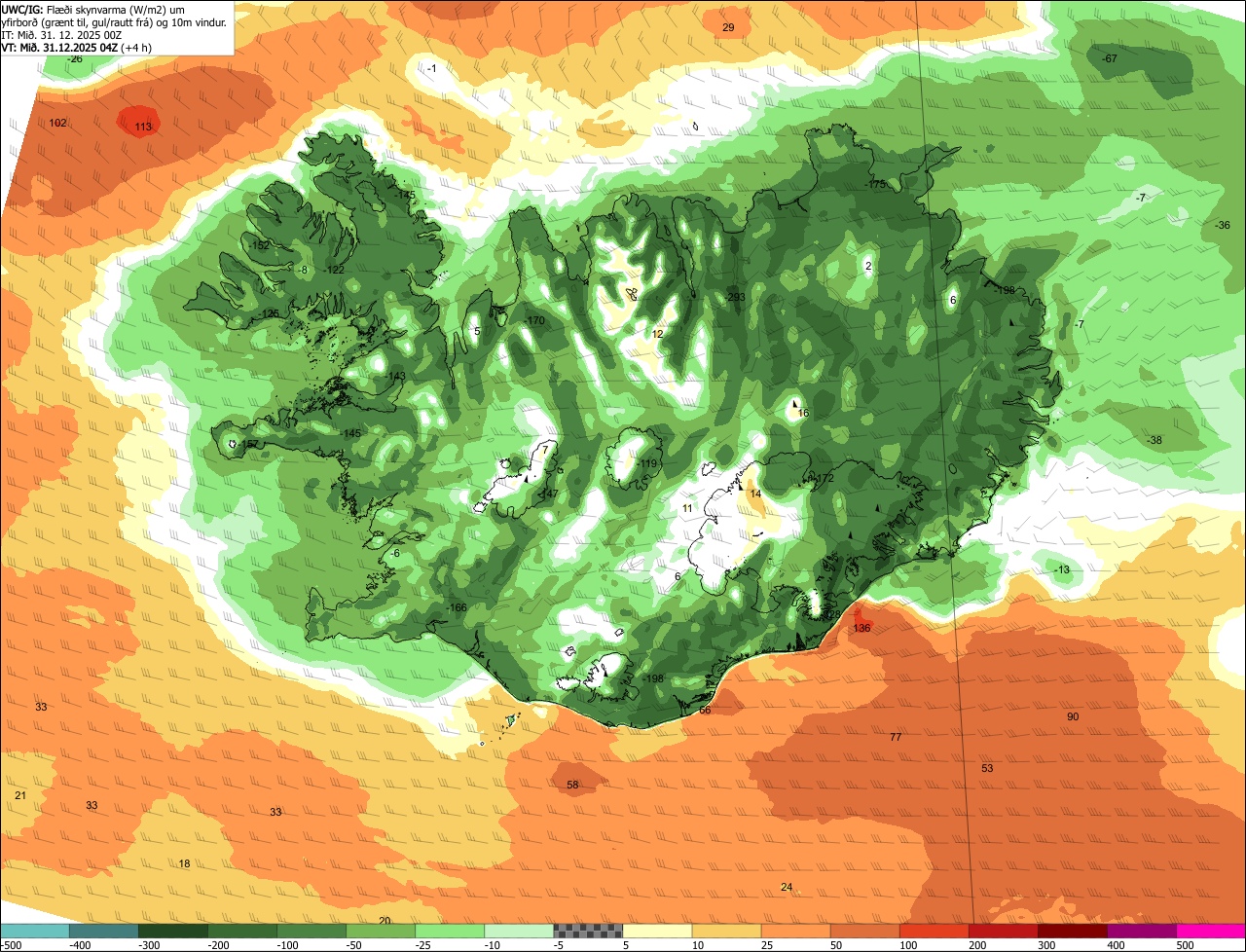Click the 136 value at the southeast coast

point(861,629)
